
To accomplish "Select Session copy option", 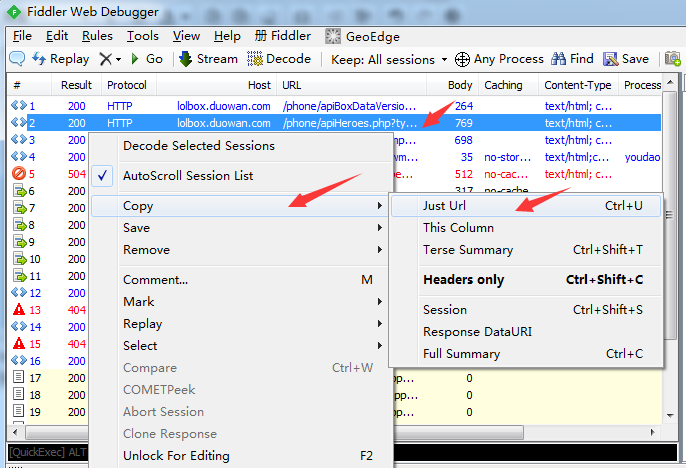I will coord(526,310).
